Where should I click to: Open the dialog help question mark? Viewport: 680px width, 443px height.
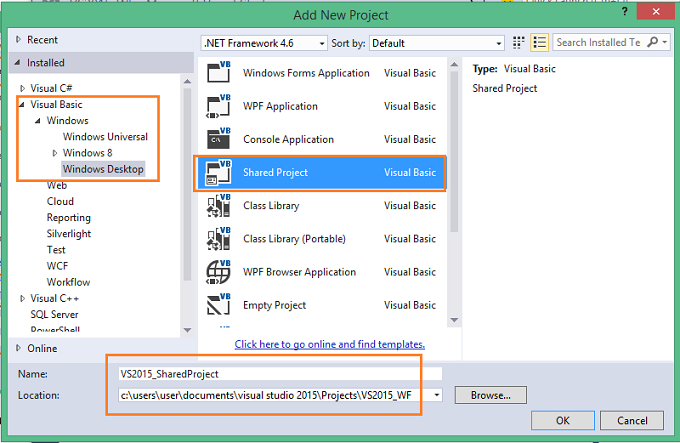pyautogui.click(x=624, y=12)
